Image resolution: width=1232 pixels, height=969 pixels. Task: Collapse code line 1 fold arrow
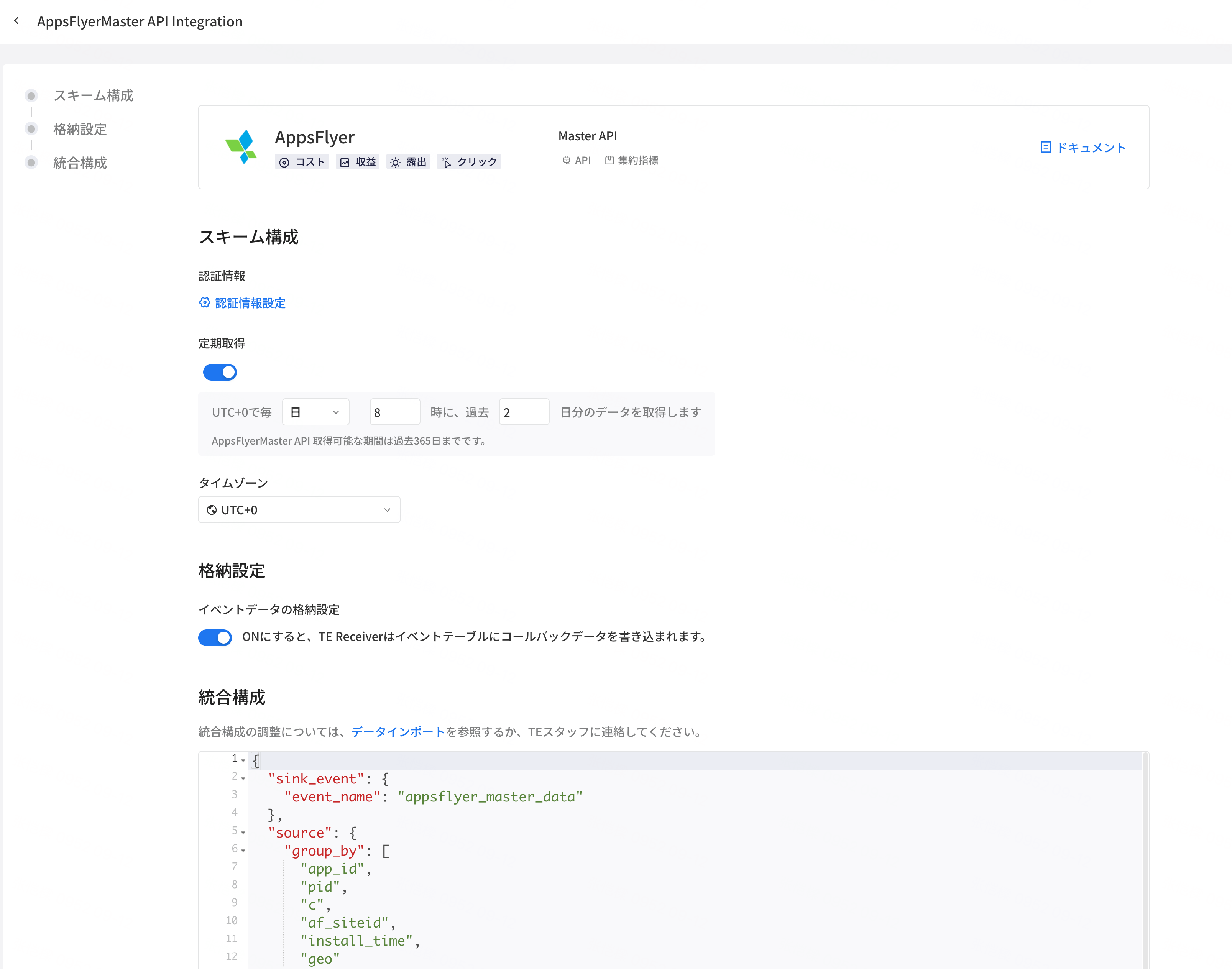[x=243, y=760]
